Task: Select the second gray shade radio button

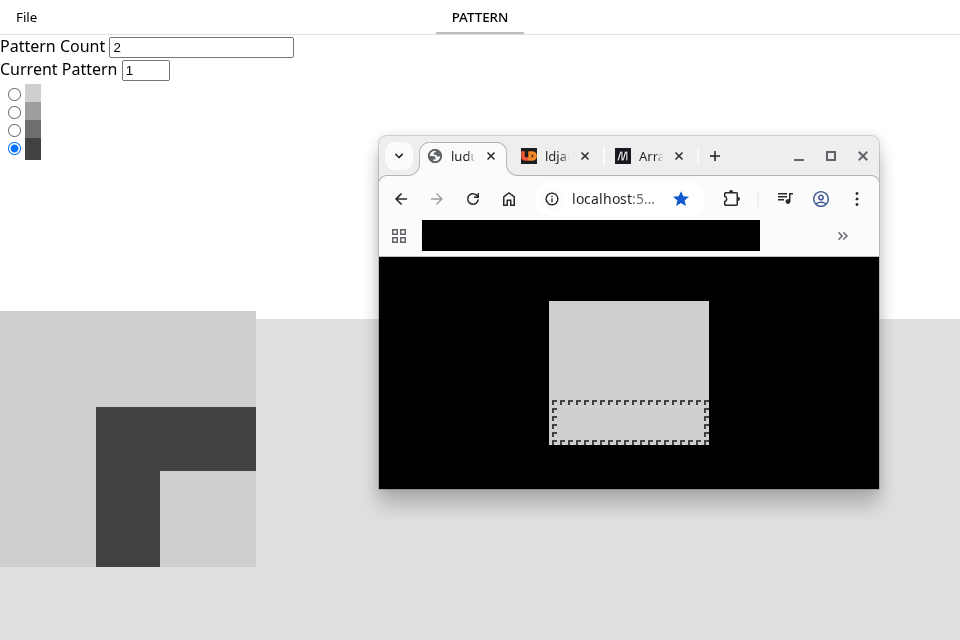Action: (x=15, y=112)
